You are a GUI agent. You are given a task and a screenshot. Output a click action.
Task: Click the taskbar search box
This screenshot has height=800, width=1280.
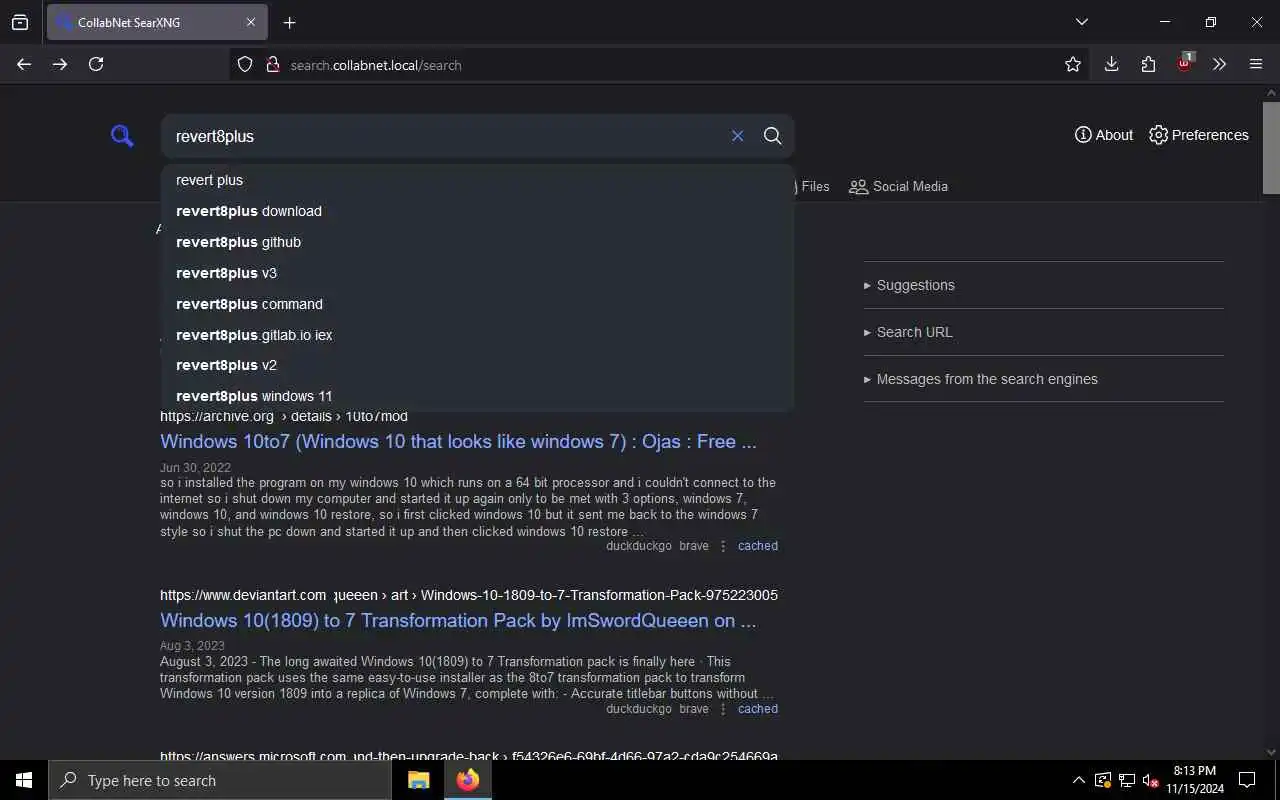click(220, 780)
